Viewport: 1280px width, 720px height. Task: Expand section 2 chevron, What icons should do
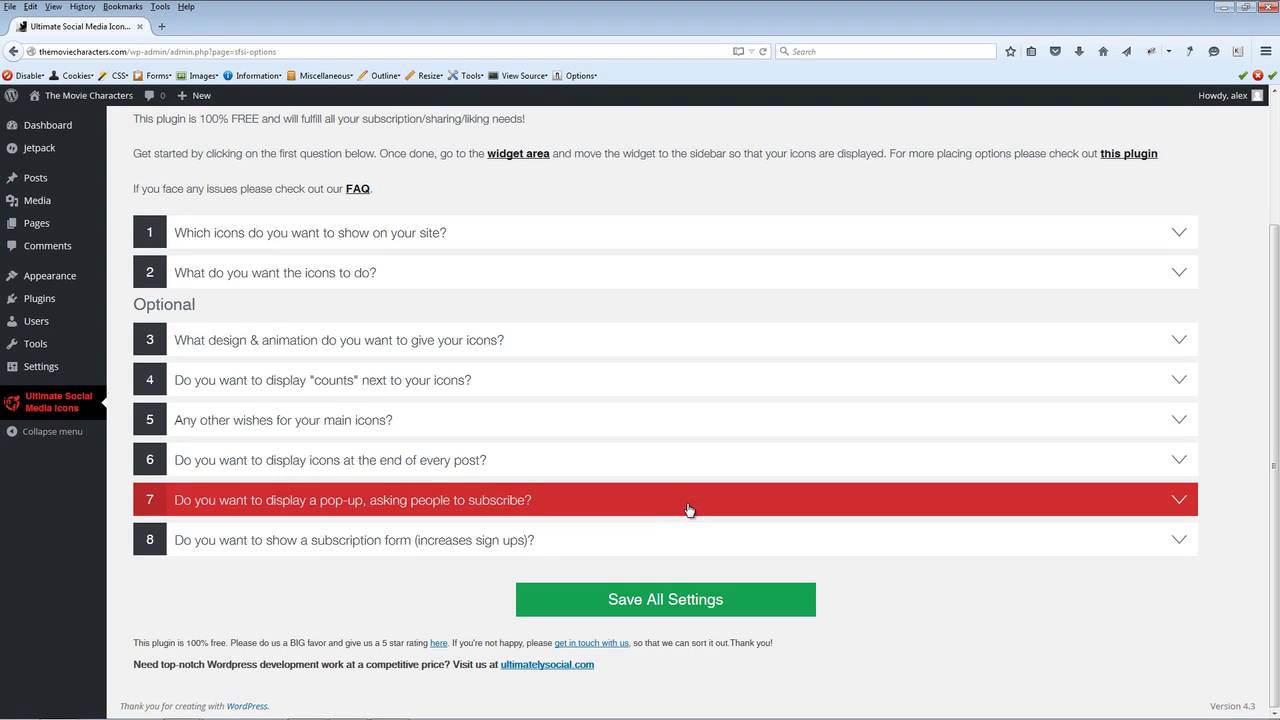[1179, 272]
